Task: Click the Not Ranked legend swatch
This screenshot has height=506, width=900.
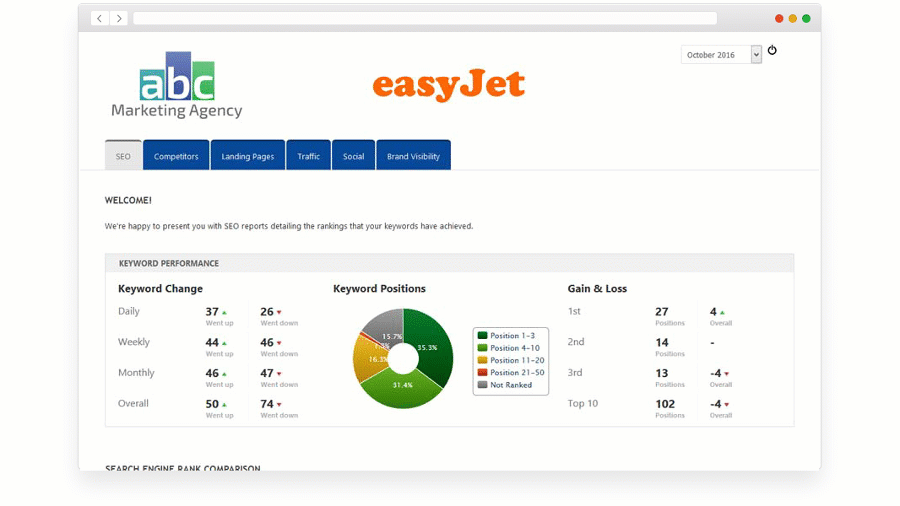Action: pyautogui.click(x=482, y=385)
